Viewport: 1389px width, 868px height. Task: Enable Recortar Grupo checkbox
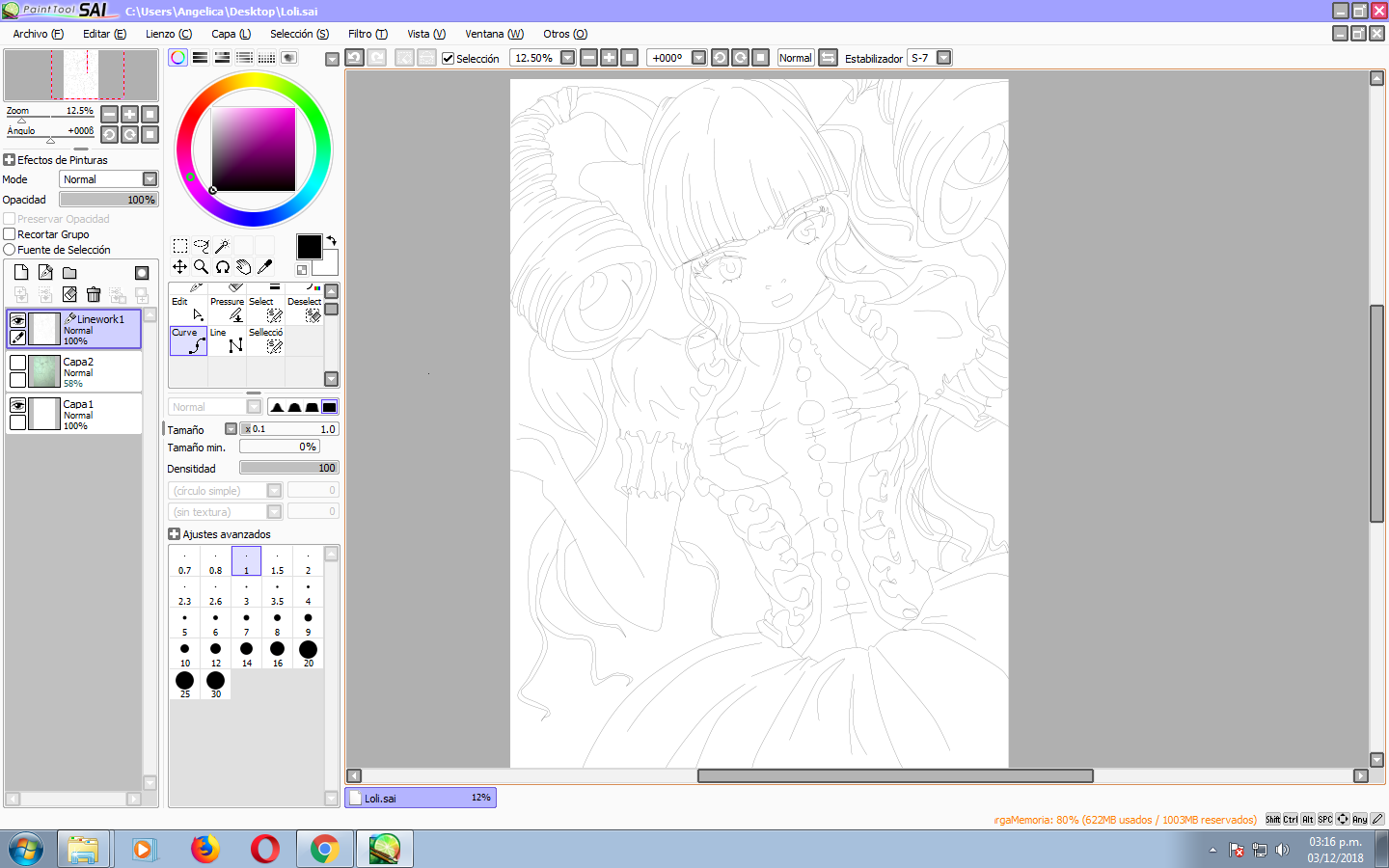coord(10,234)
